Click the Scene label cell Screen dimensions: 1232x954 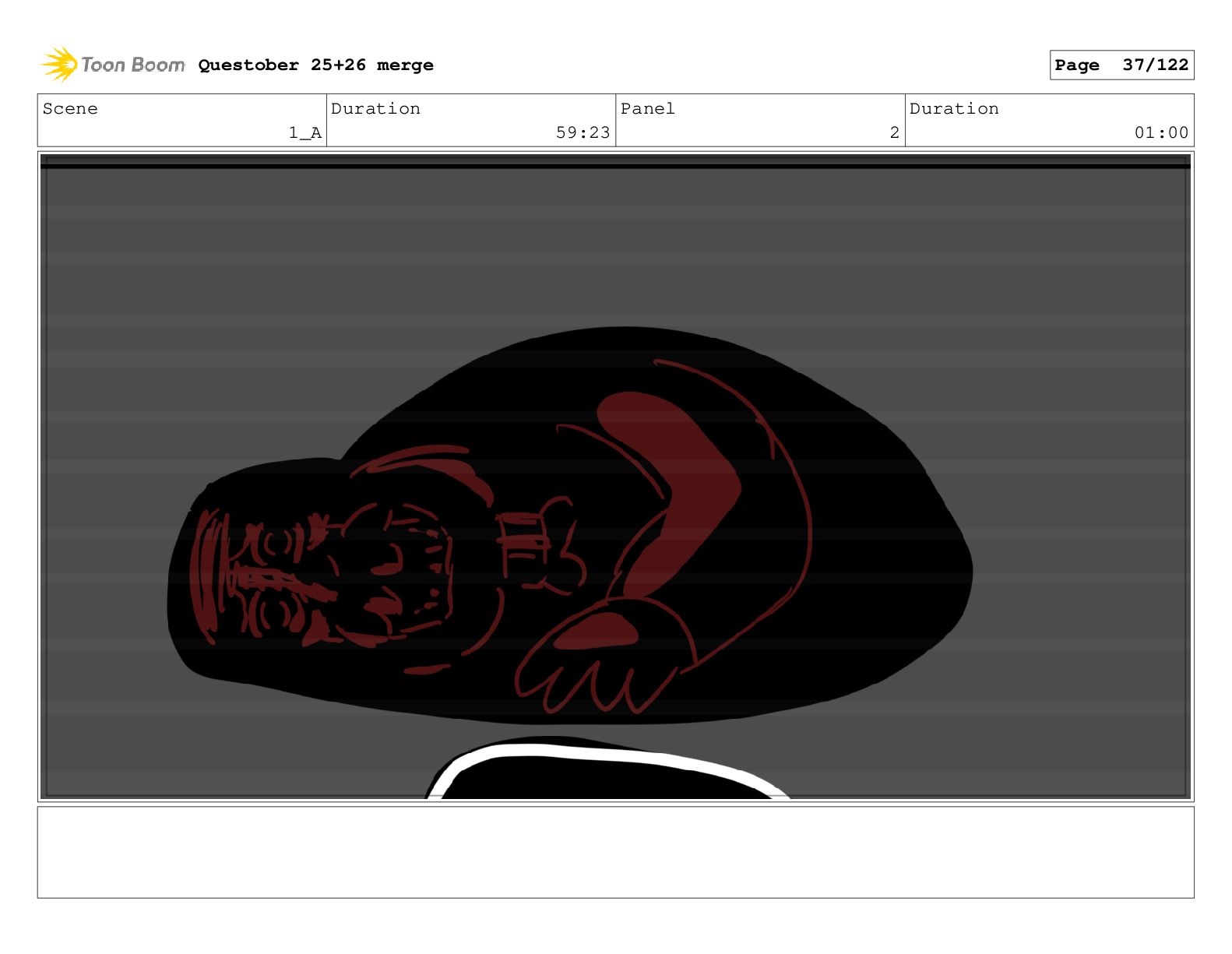coord(182,120)
